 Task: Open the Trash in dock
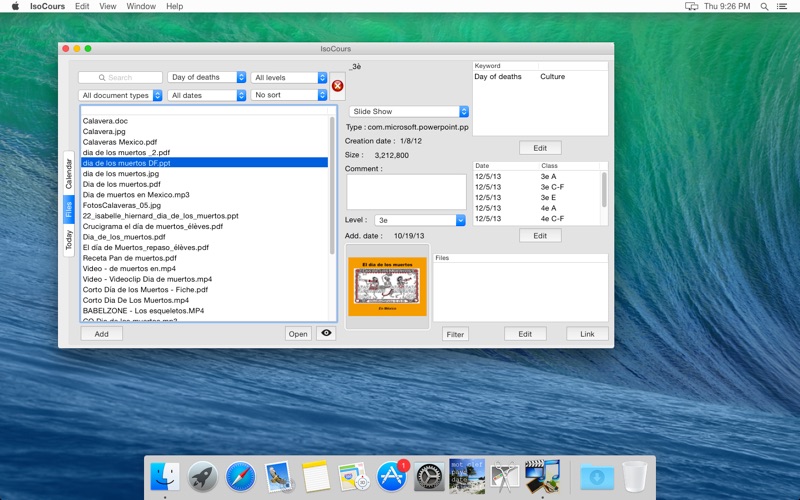point(635,477)
